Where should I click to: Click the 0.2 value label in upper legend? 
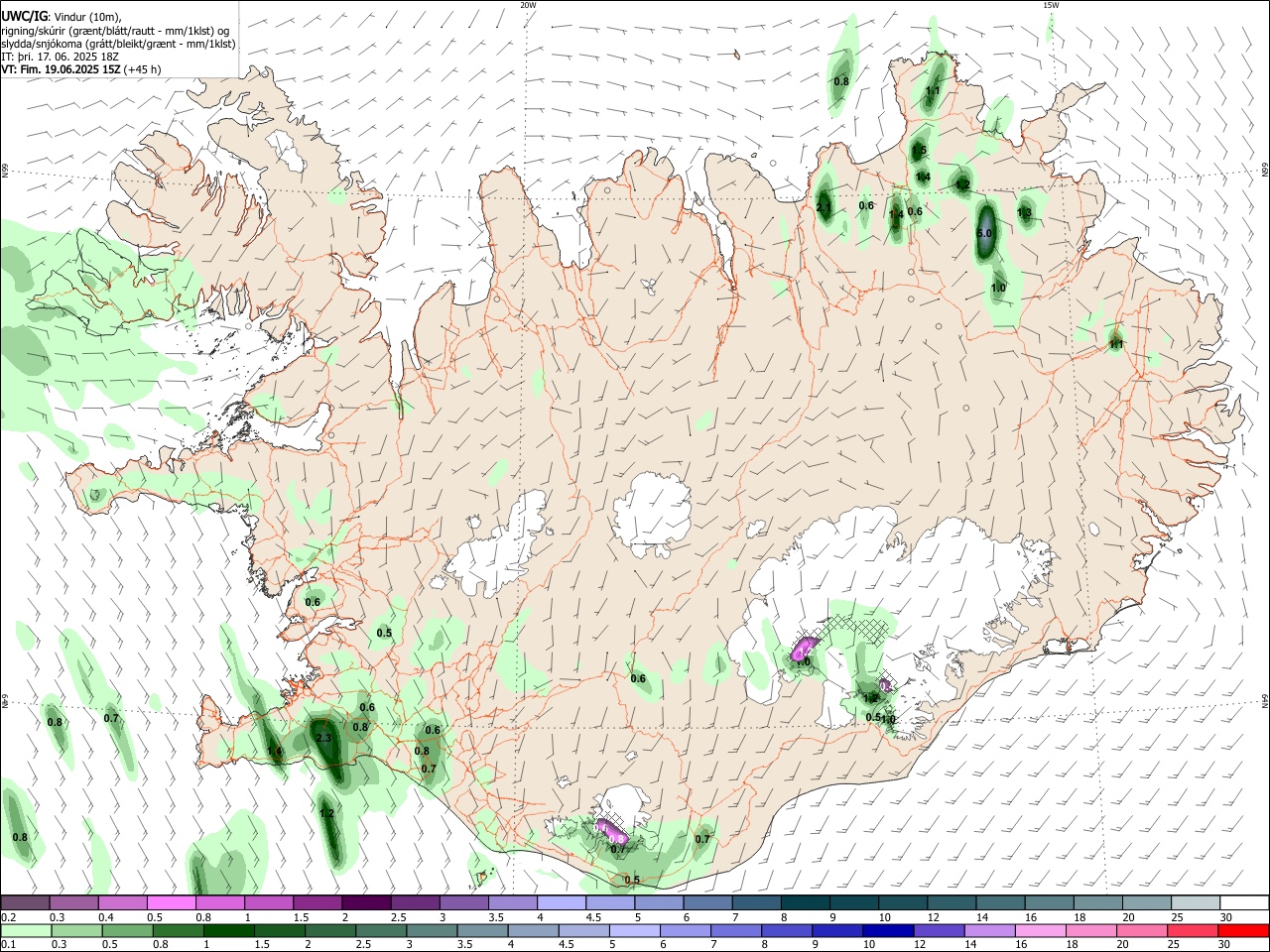tap(8, 917)
